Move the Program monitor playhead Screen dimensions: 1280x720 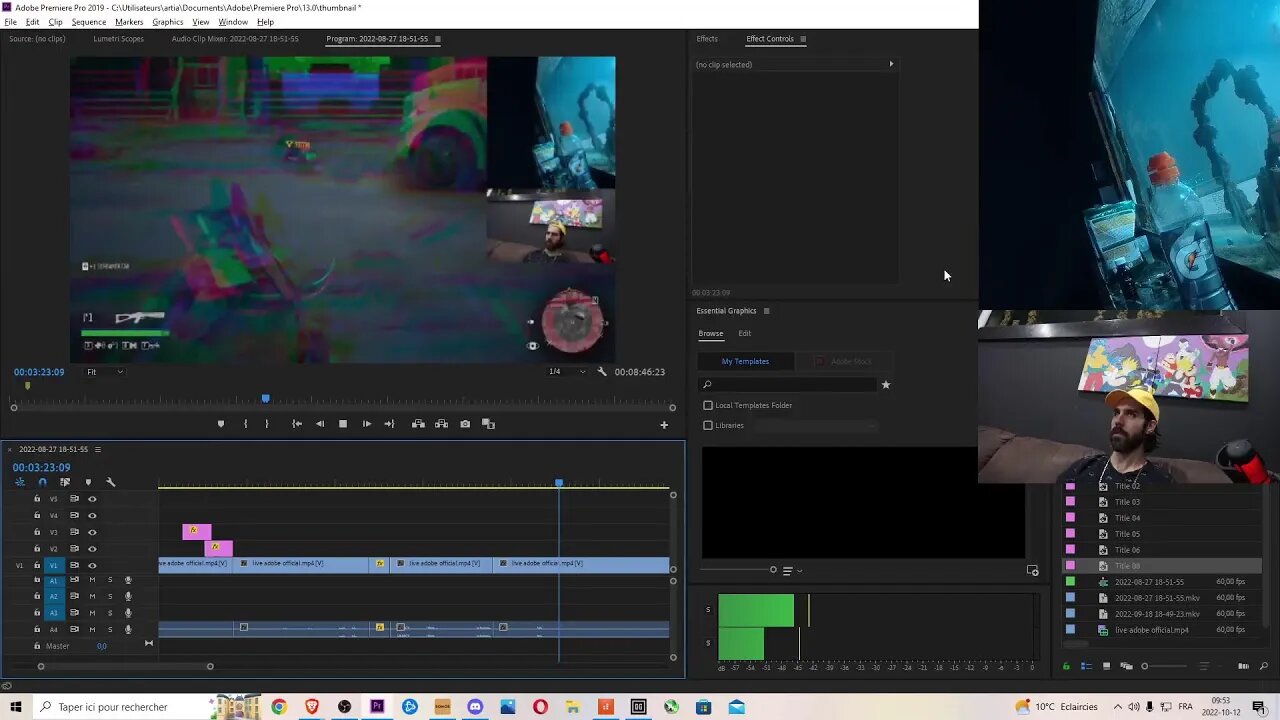coord(265,398)
